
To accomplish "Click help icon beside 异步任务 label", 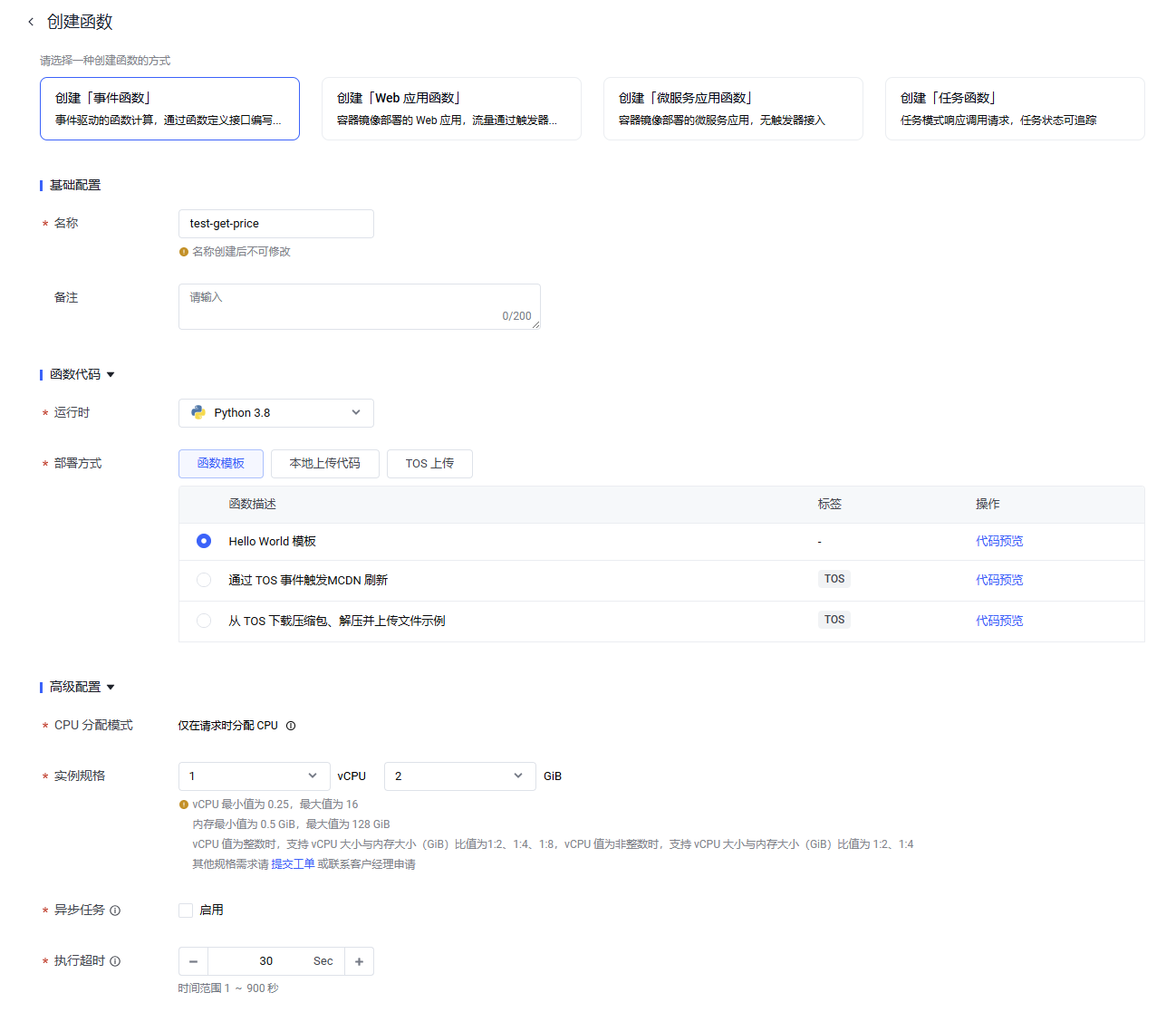I will point(115,911).
